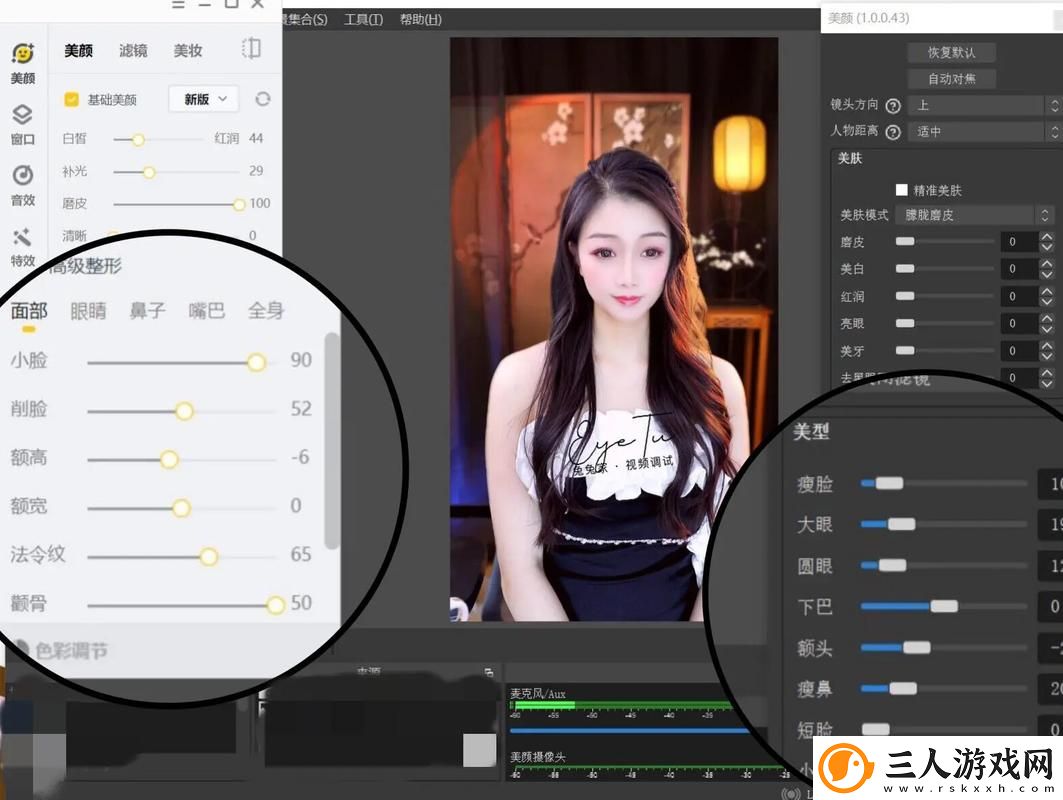1063x800 pixels.
Task: Click the 美牙 value stepper arrows
Action: pos(1047,351)
